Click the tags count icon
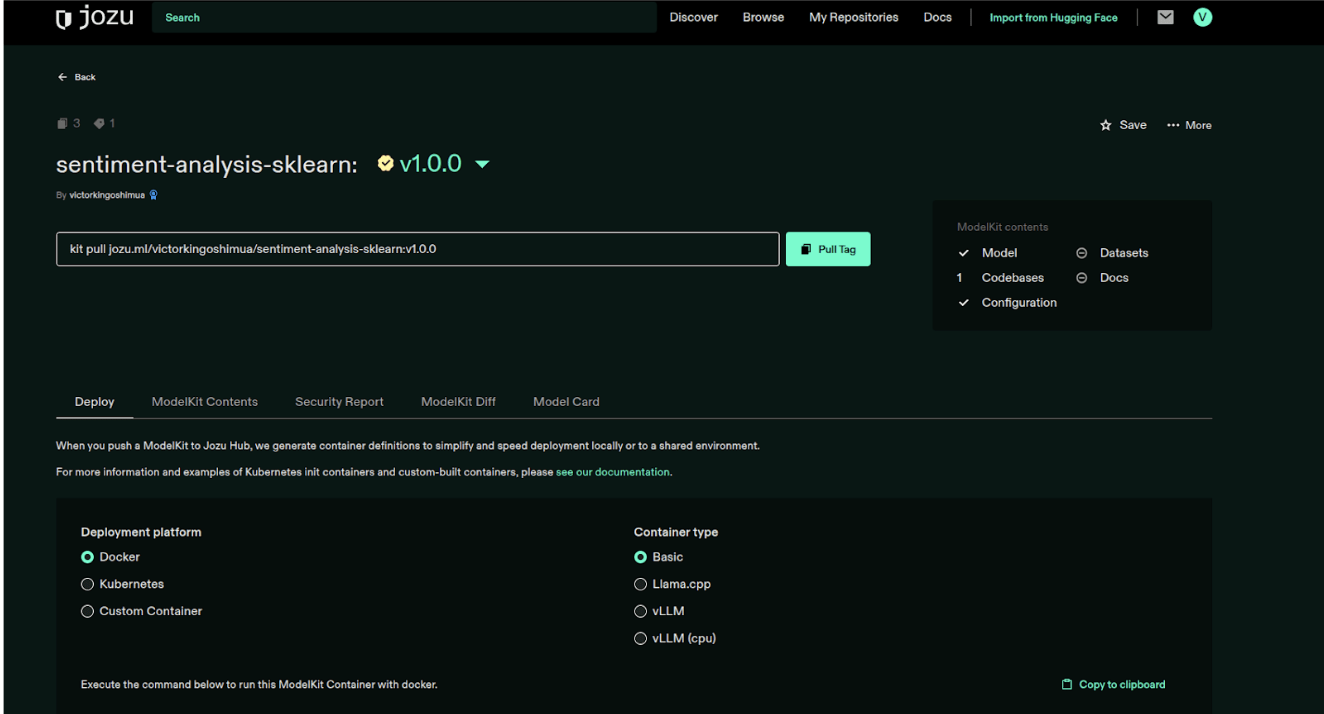The width and height of the screenshot is (1324, 714). [99, 123]
